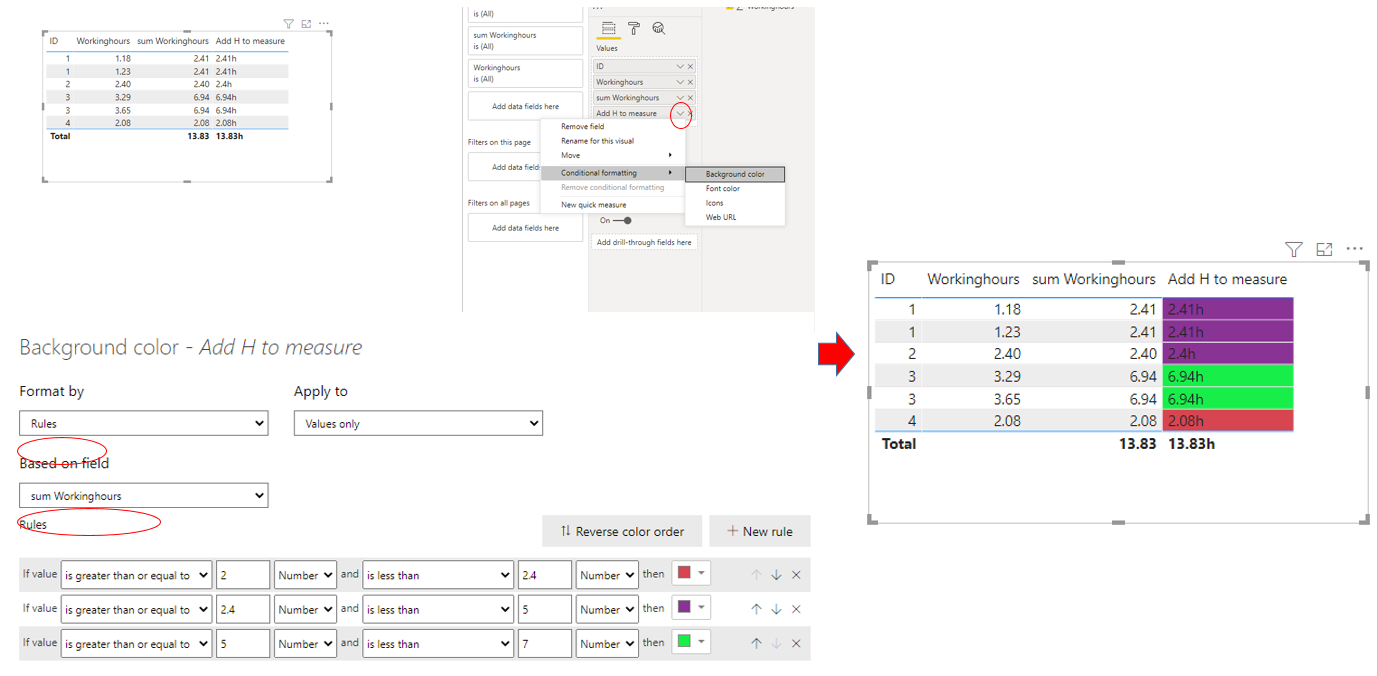Click 13.83h total in large table
Image resolution: width=1378 pixels, height=676 pixels.
point(1191,443)
